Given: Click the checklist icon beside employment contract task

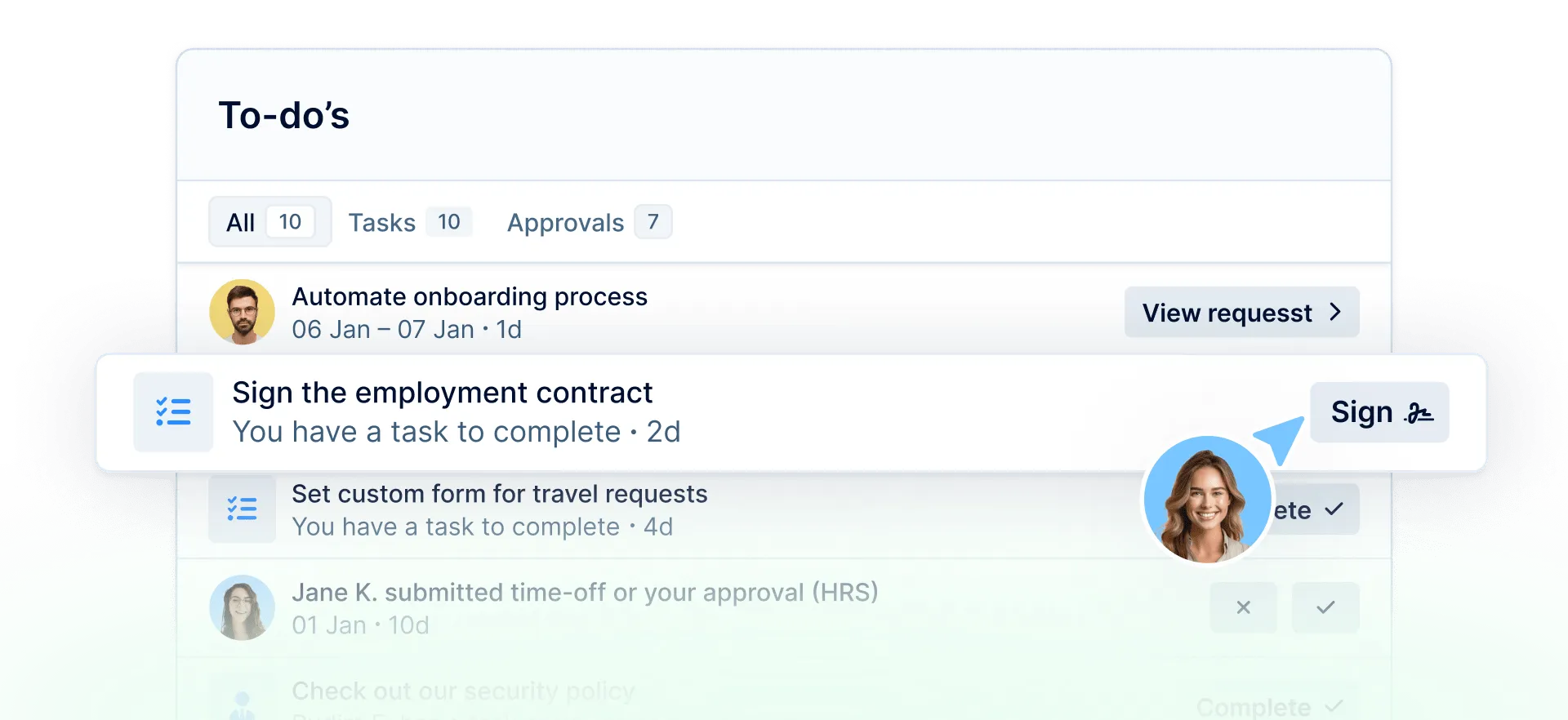Looking at the screenshot, I should [x=173, y=412].
